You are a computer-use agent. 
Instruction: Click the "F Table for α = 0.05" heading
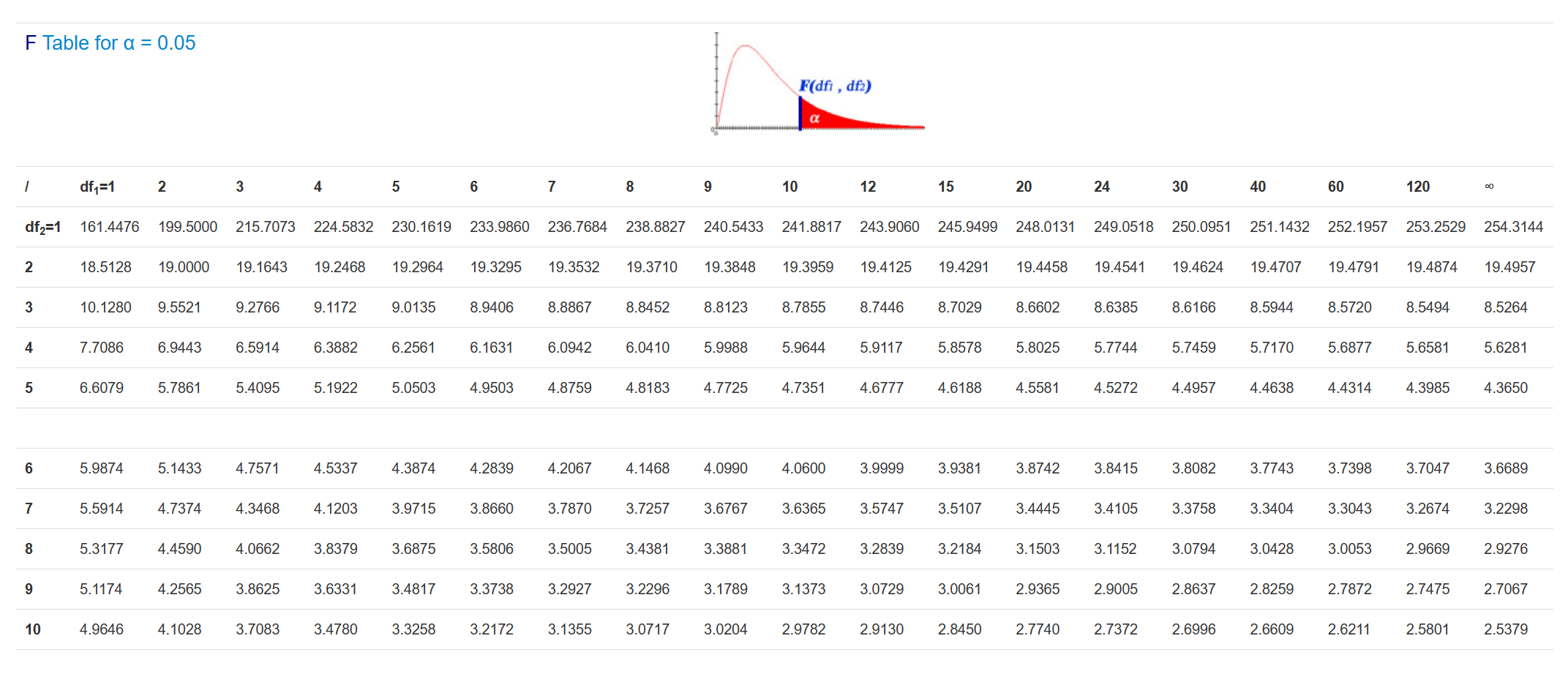point(110,43)
